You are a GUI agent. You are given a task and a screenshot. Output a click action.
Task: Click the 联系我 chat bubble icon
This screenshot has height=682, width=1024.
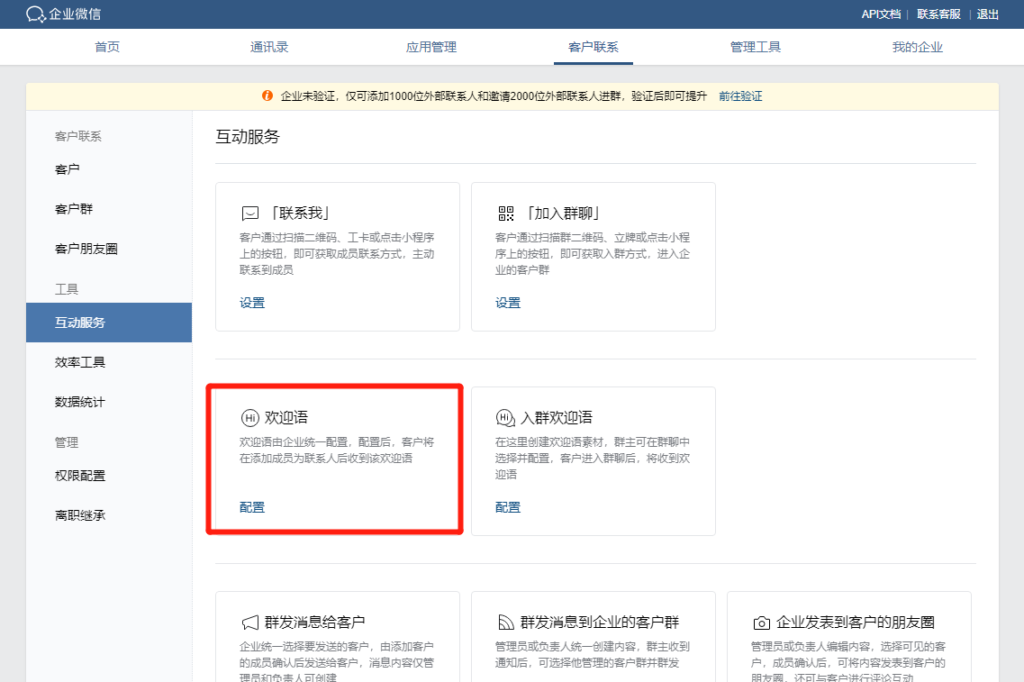tap(250, 214)
